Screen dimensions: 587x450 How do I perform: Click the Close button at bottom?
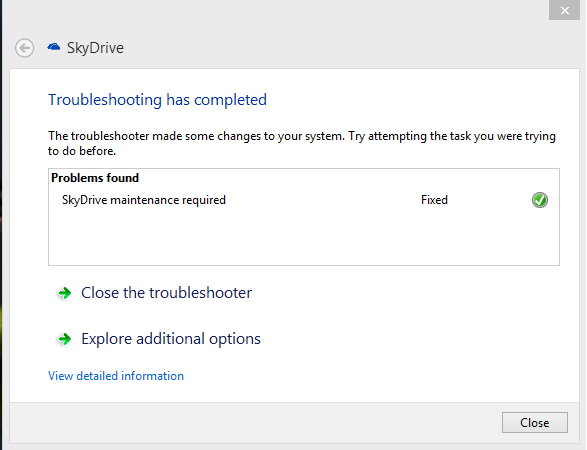click(535, 423)
